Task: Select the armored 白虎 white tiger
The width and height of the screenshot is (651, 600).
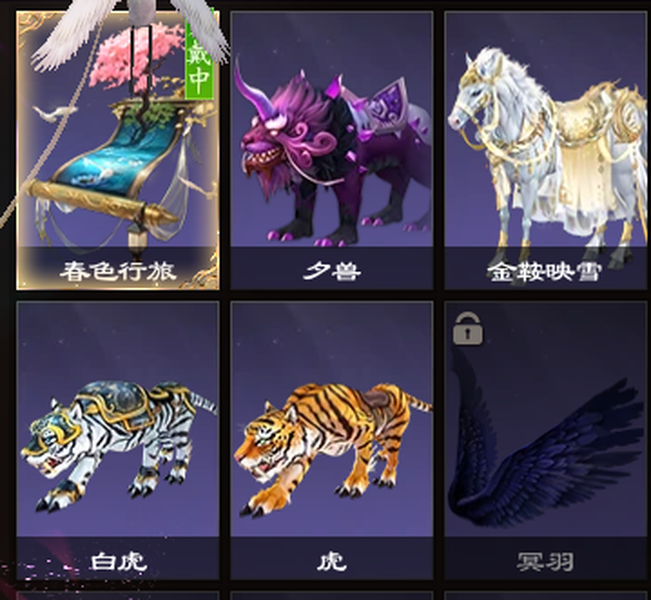Action: (x=118, y=441)
